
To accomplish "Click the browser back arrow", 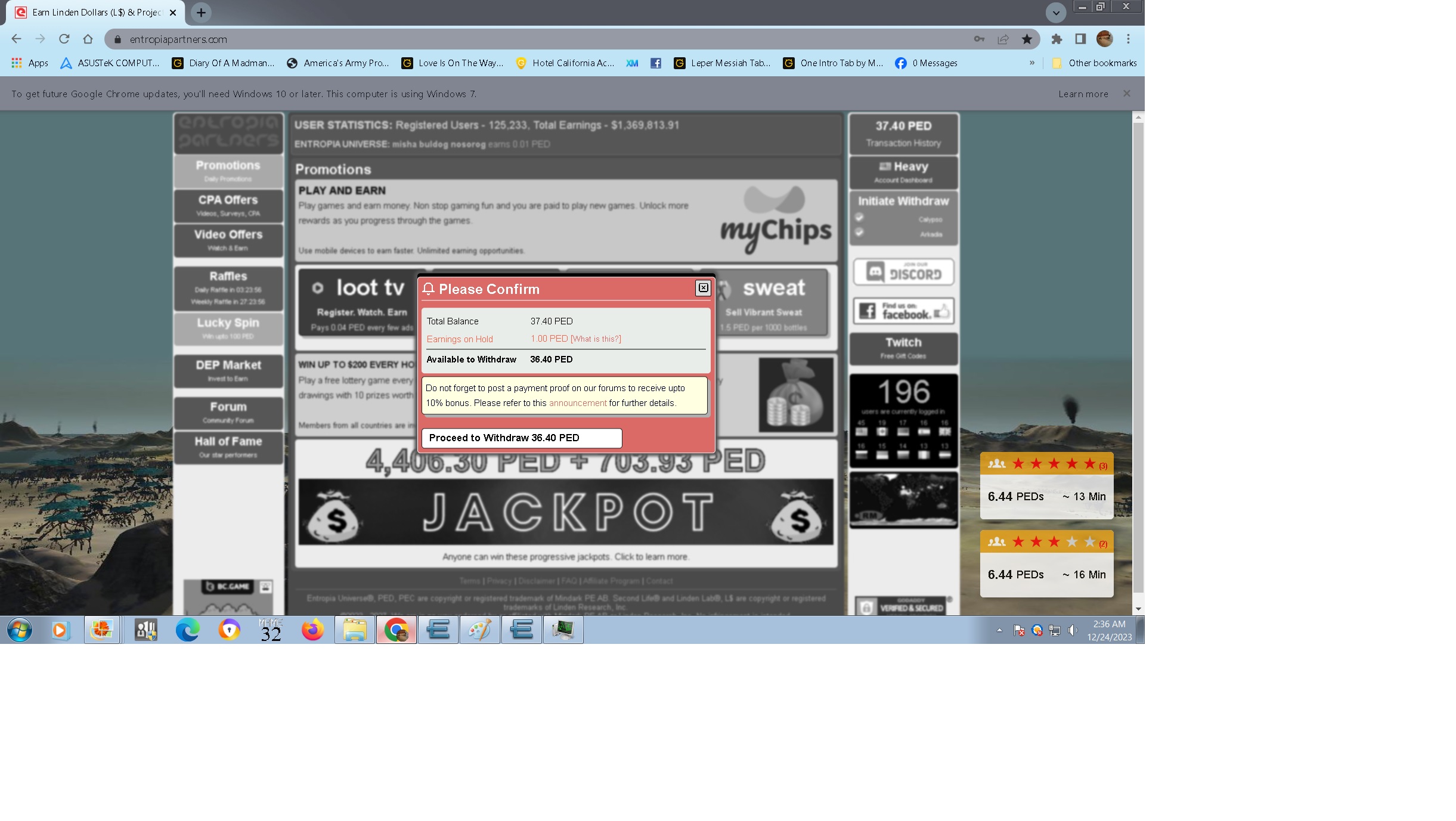I will (x=16, y=39).
